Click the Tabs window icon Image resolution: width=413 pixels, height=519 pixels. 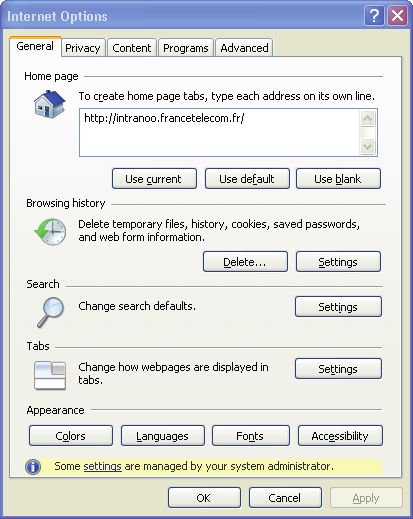coord(50,375)
